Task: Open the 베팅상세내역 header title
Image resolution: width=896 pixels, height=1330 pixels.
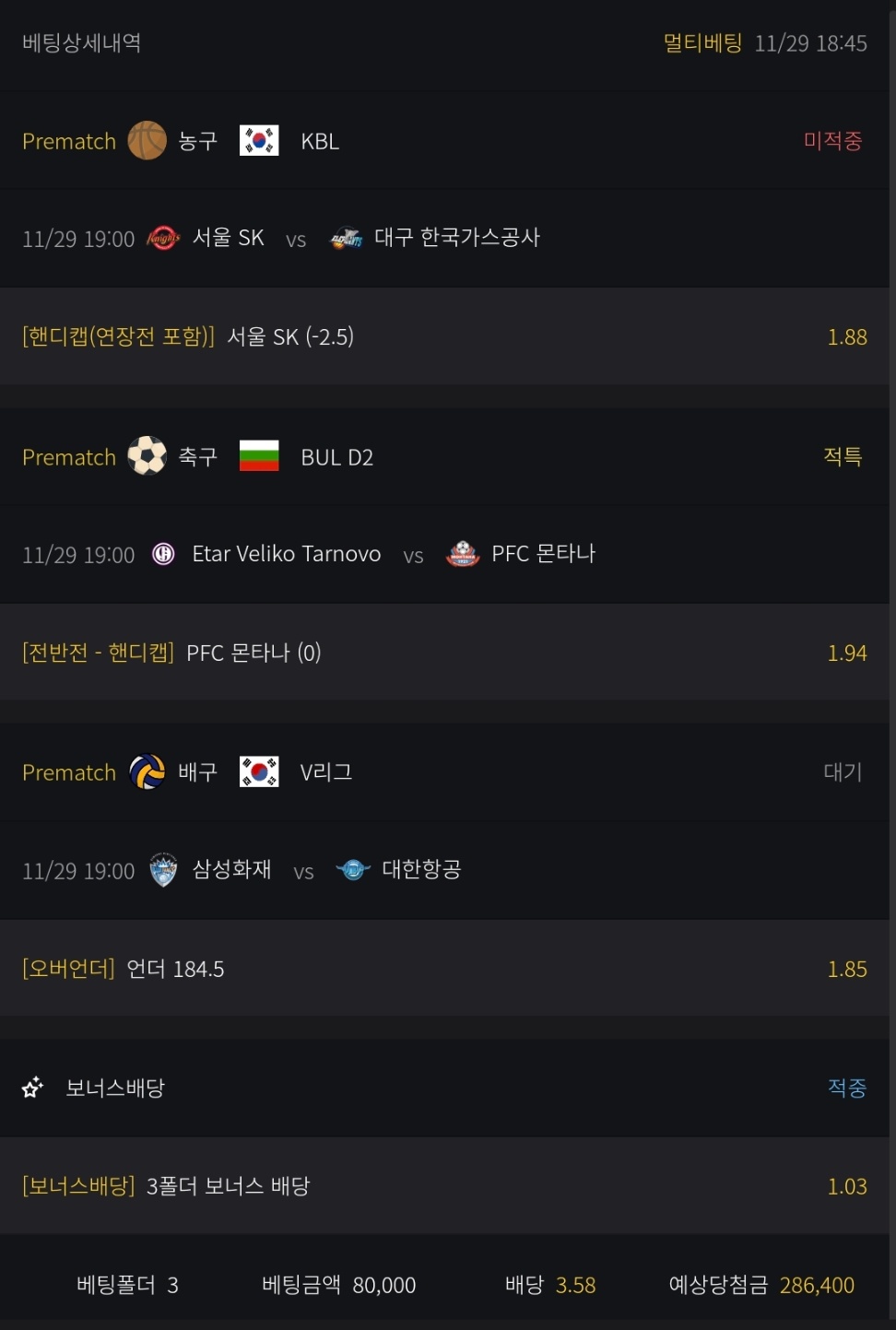Action: click(x=81, y=43)
